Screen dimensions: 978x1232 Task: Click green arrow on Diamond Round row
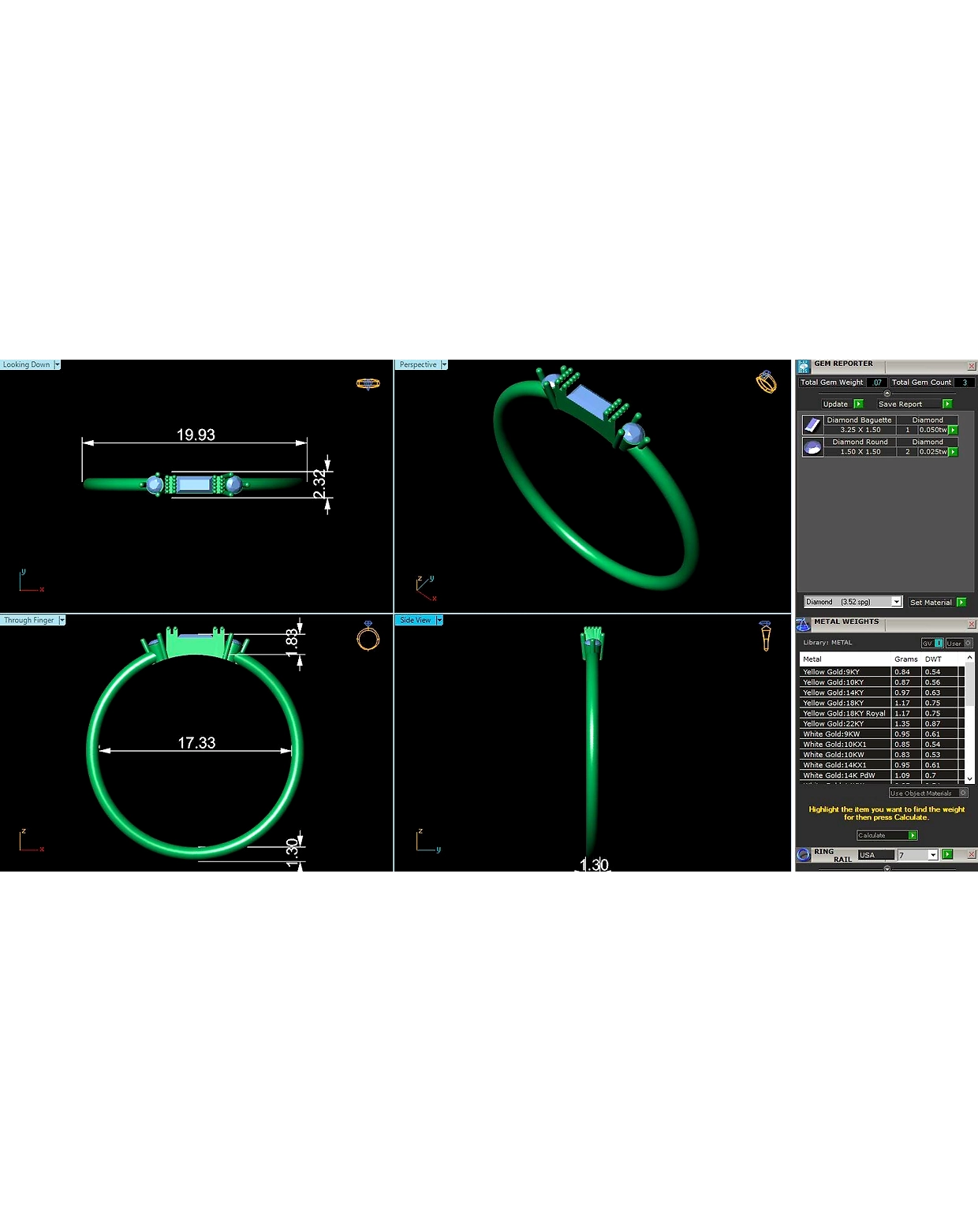[953, 452]
